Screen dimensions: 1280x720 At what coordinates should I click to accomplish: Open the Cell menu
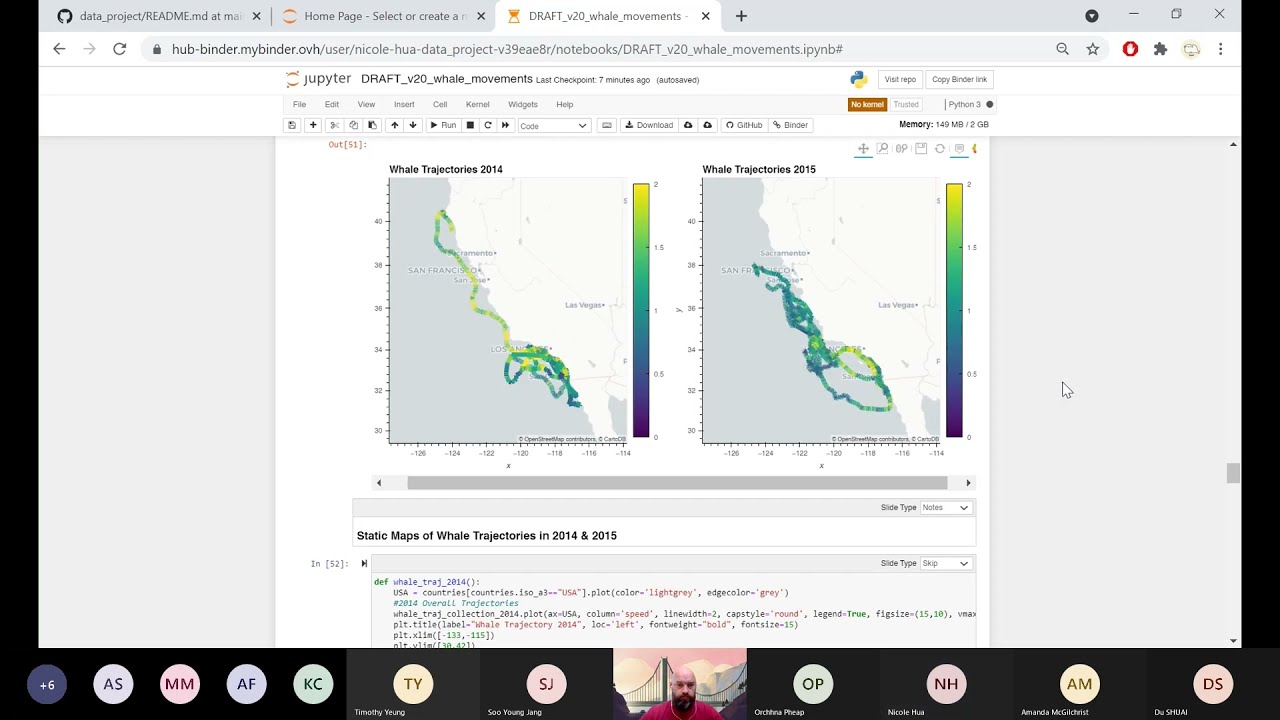click(x=440, y=104)
